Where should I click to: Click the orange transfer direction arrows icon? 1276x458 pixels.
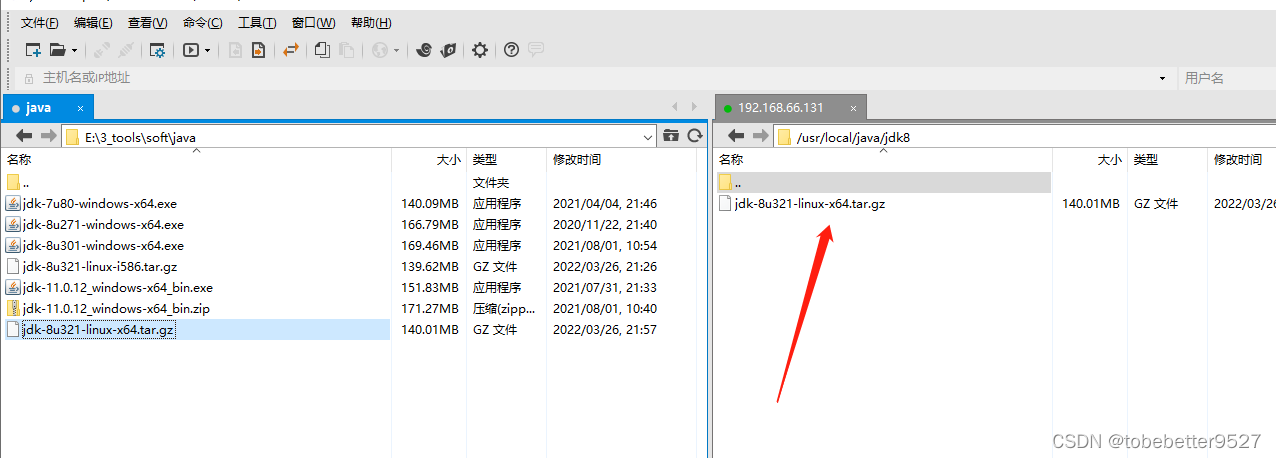coord(291,50)
